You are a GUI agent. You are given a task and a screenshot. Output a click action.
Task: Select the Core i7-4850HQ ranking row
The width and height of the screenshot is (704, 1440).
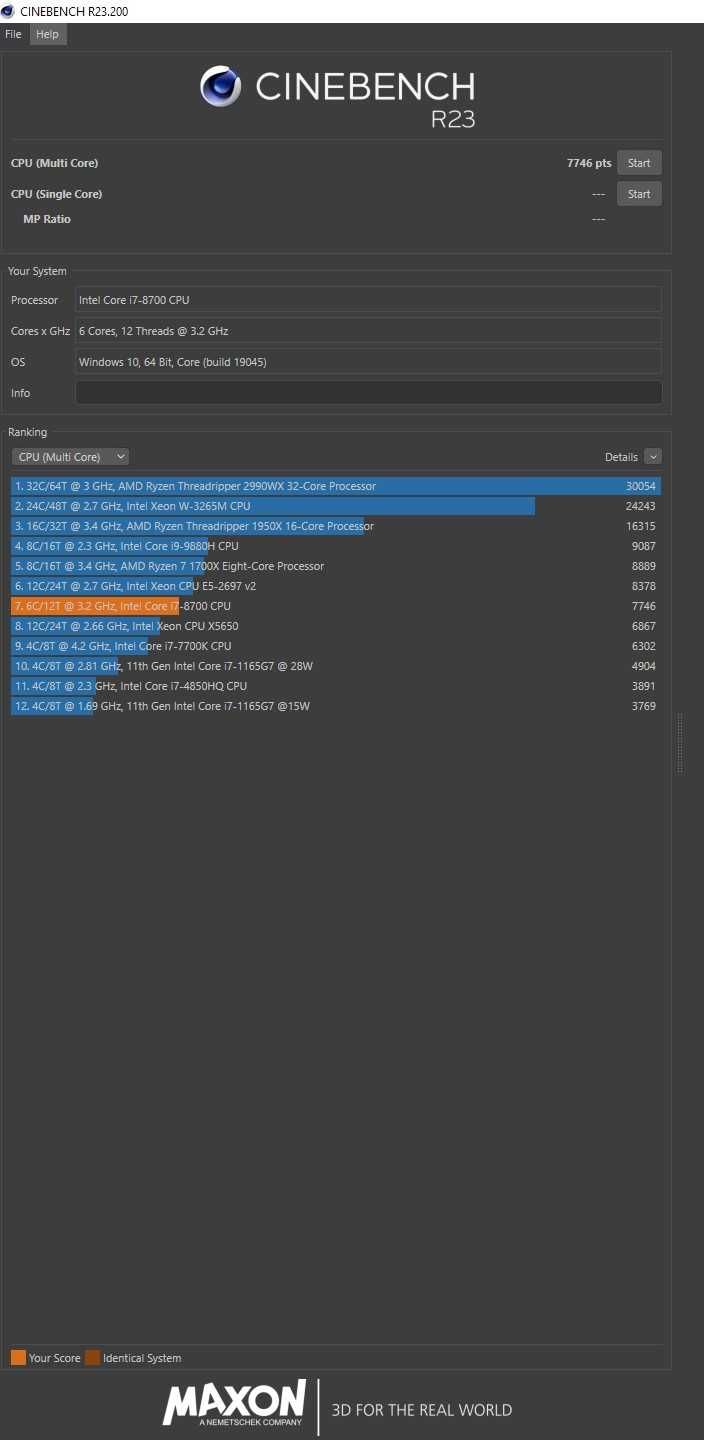point(336,686)
